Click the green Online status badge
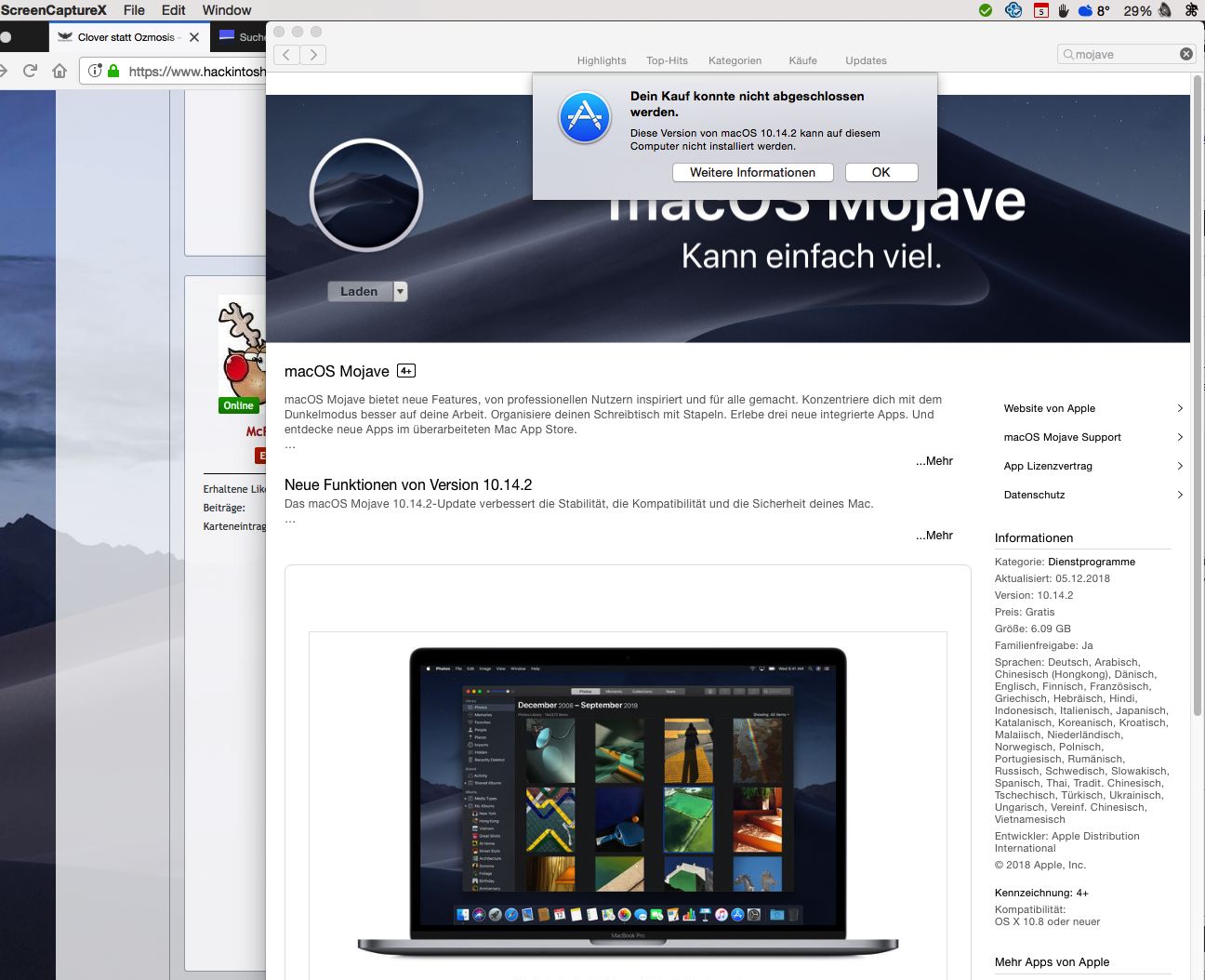The image size is (1205, 980). (x=238, y=405)
